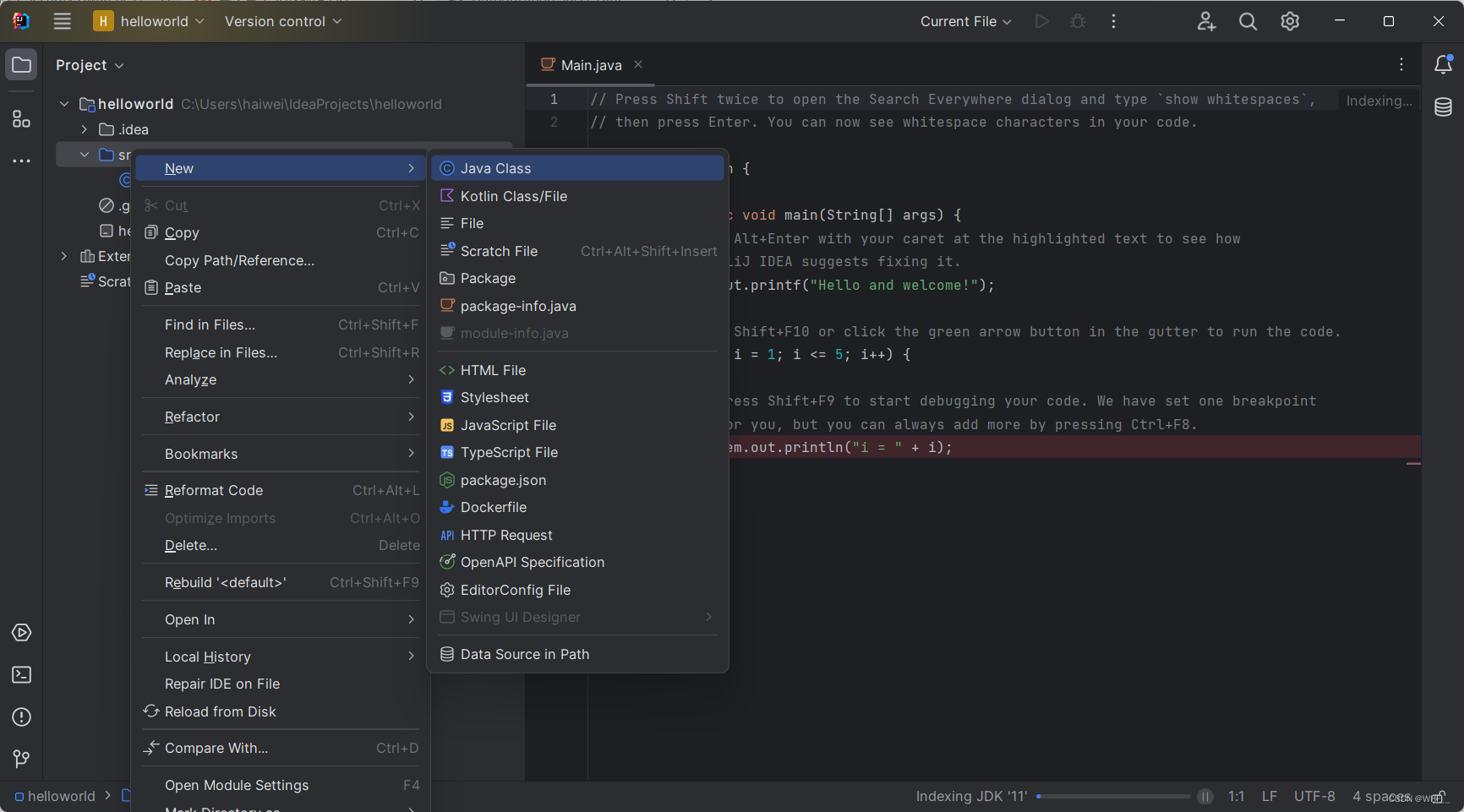This screenshot has height=812, width=1464.
Task: Choose Java Class from New submenu
Action: (x=577, y=168)
